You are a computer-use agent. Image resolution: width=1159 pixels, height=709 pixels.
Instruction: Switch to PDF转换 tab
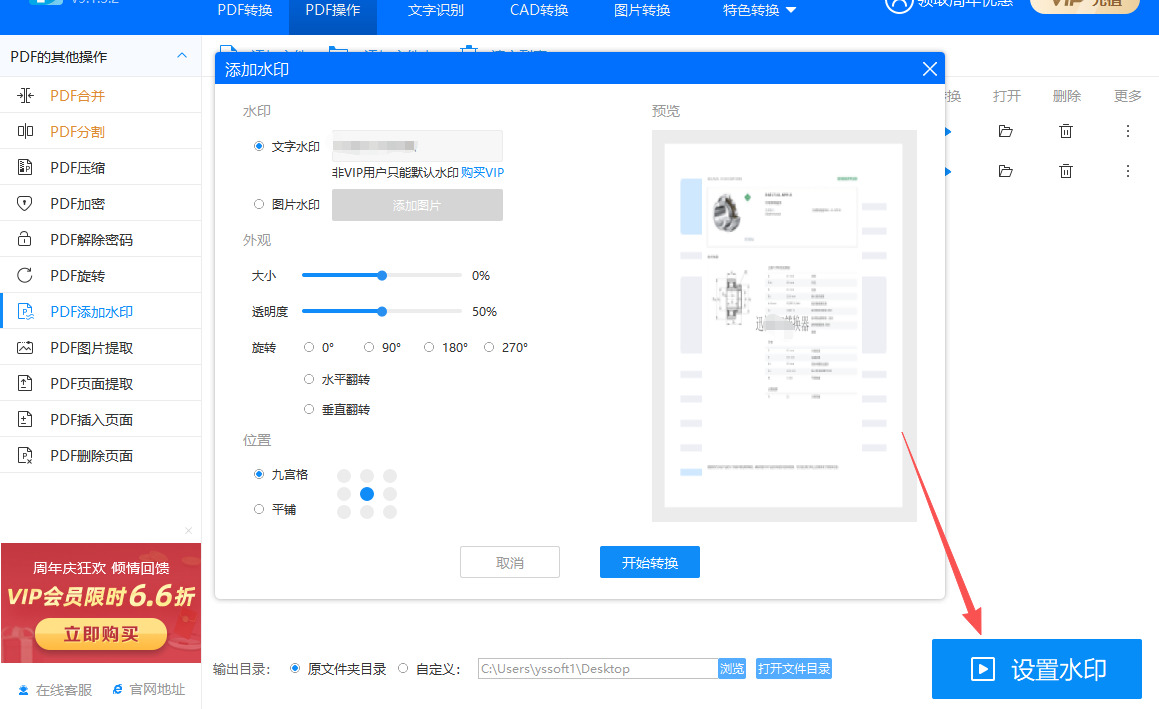tap(245, 10)
